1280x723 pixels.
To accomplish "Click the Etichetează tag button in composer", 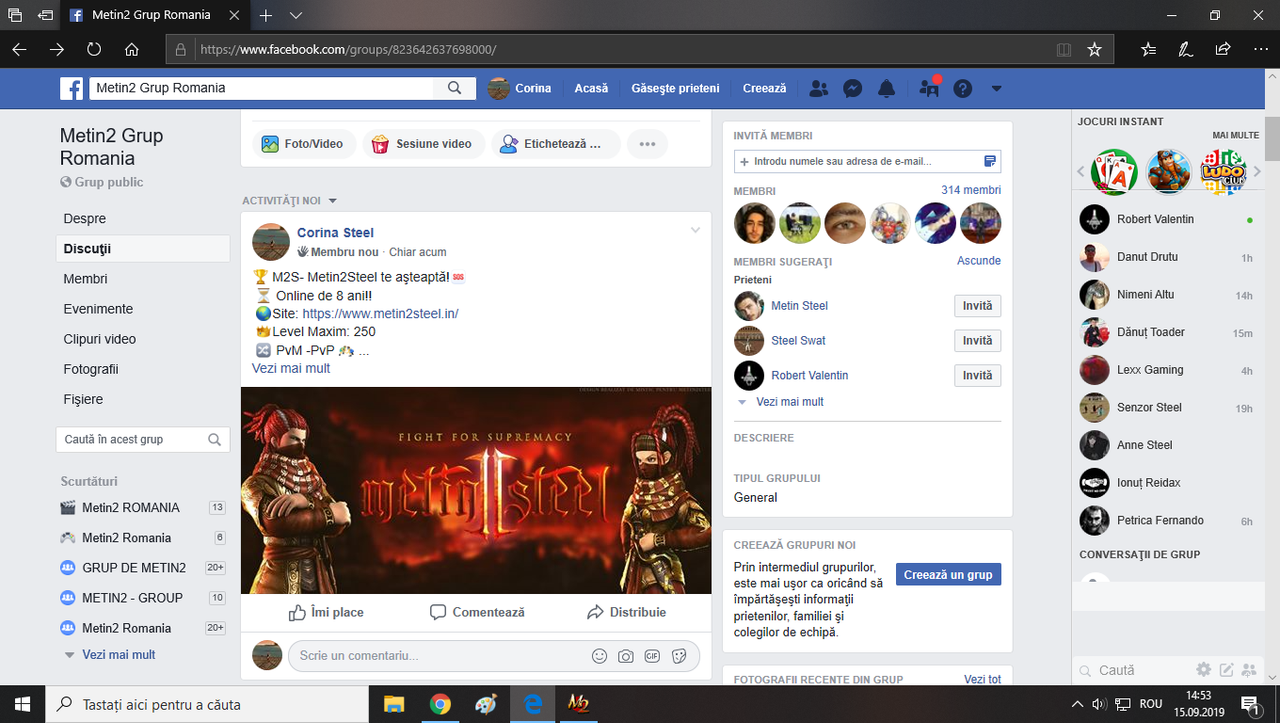I will point(555,144).
